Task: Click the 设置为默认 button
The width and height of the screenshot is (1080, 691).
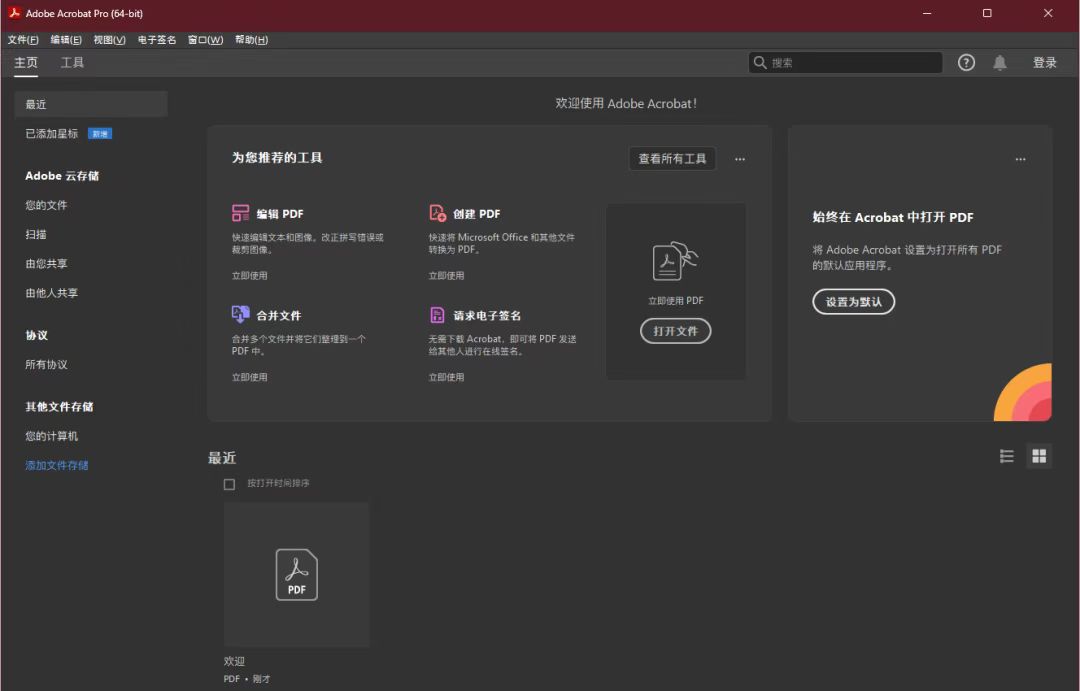Action: (x=853, y=302)
